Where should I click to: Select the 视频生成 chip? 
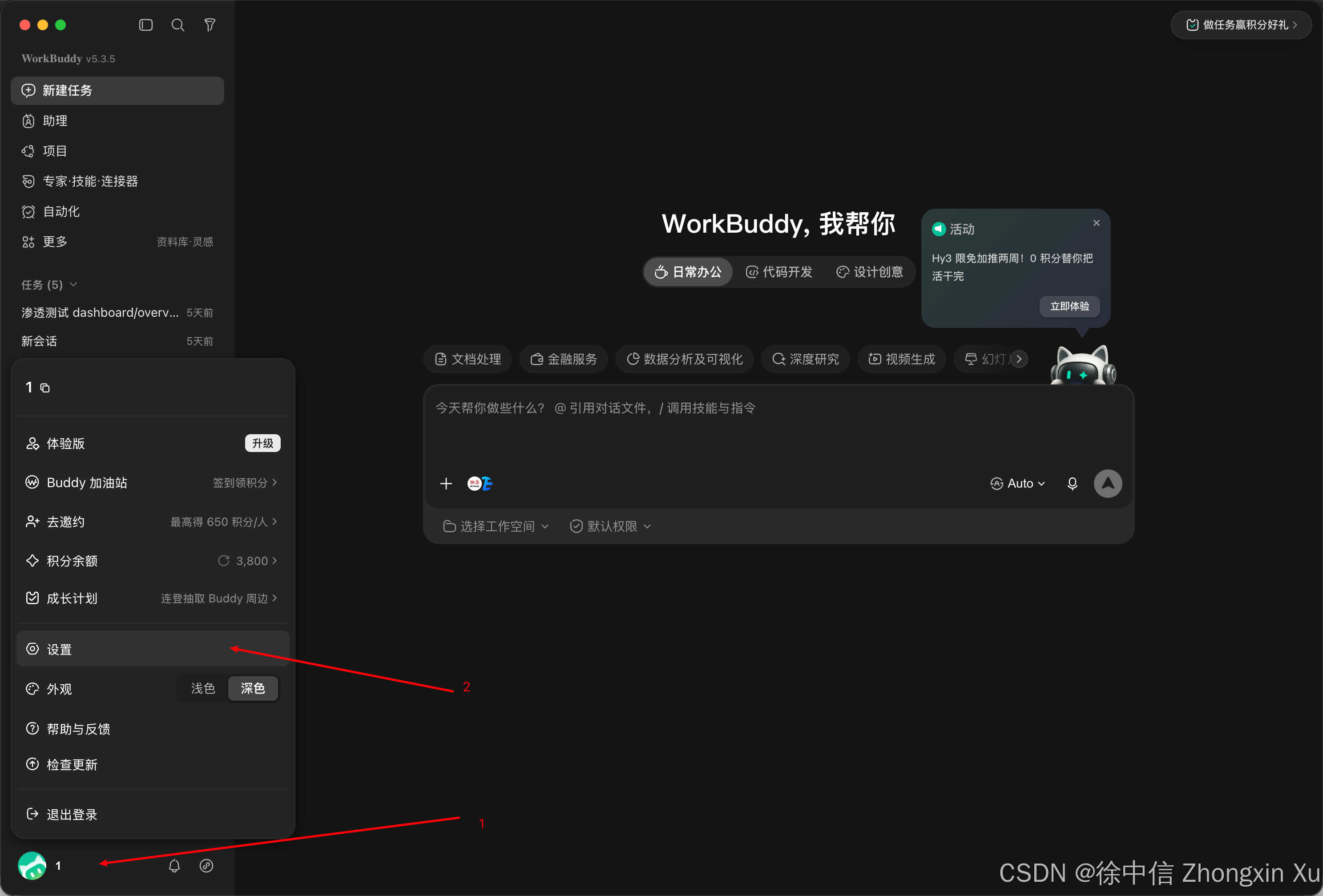click(x=902, y=359)
